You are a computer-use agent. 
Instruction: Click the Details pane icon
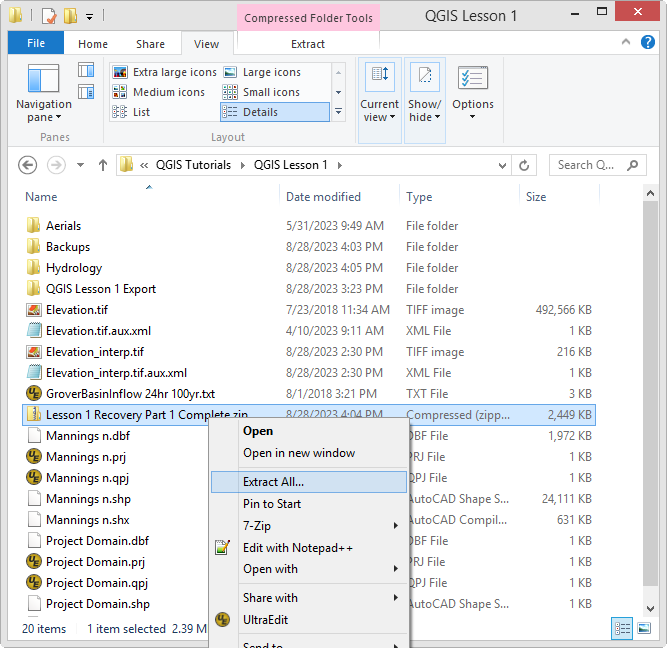[86, 92]
